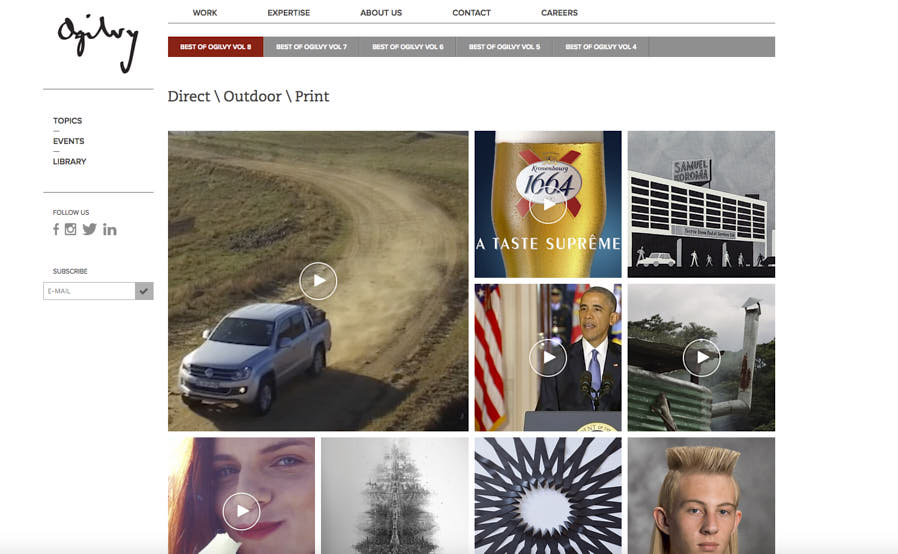Play the corrugated roof chimney video
Image resolution: width=898 pixels, height=554 pixels.
701,357
